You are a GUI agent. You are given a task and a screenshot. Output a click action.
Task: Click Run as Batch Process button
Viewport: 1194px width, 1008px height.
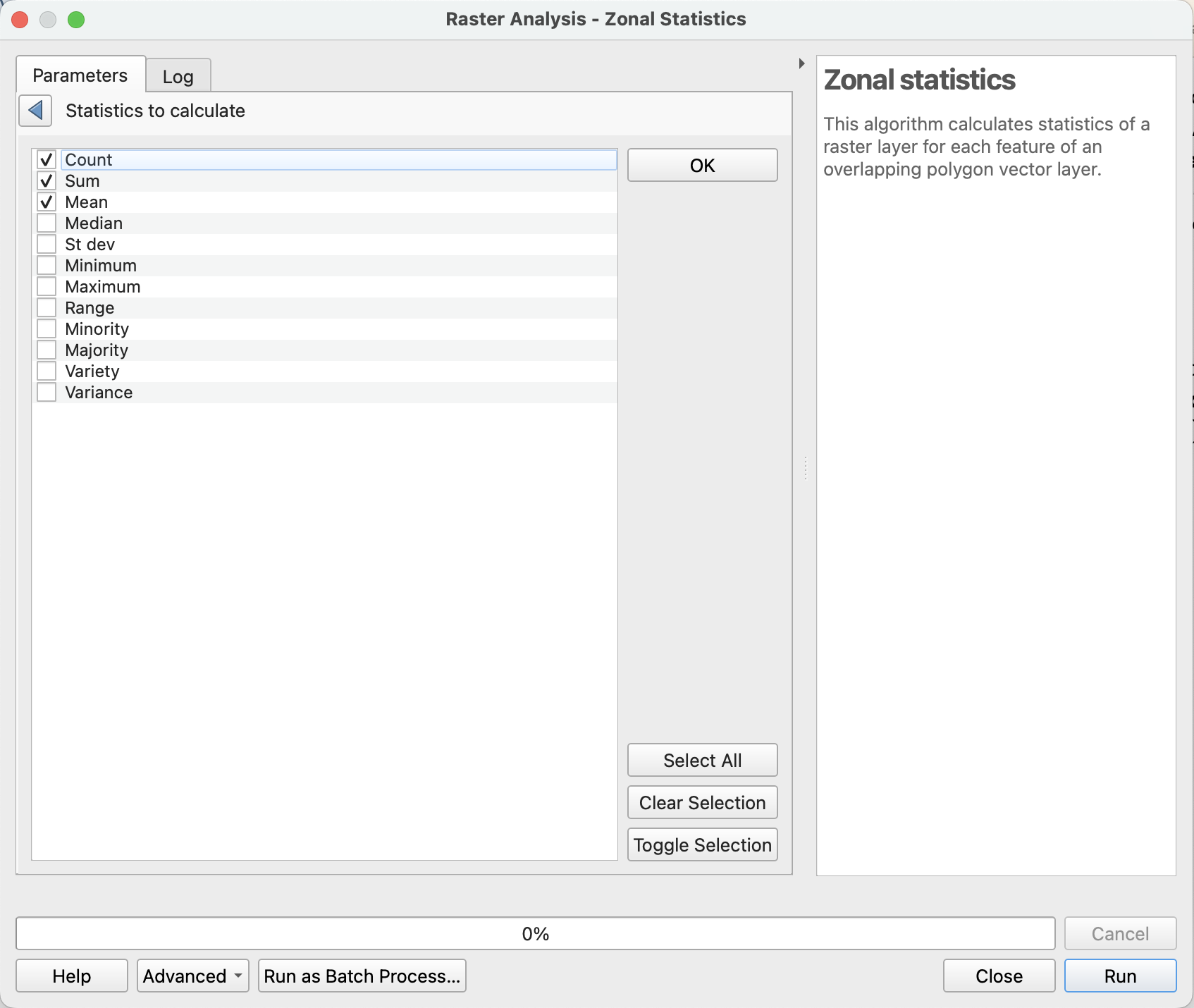click(x=362, y=976)
